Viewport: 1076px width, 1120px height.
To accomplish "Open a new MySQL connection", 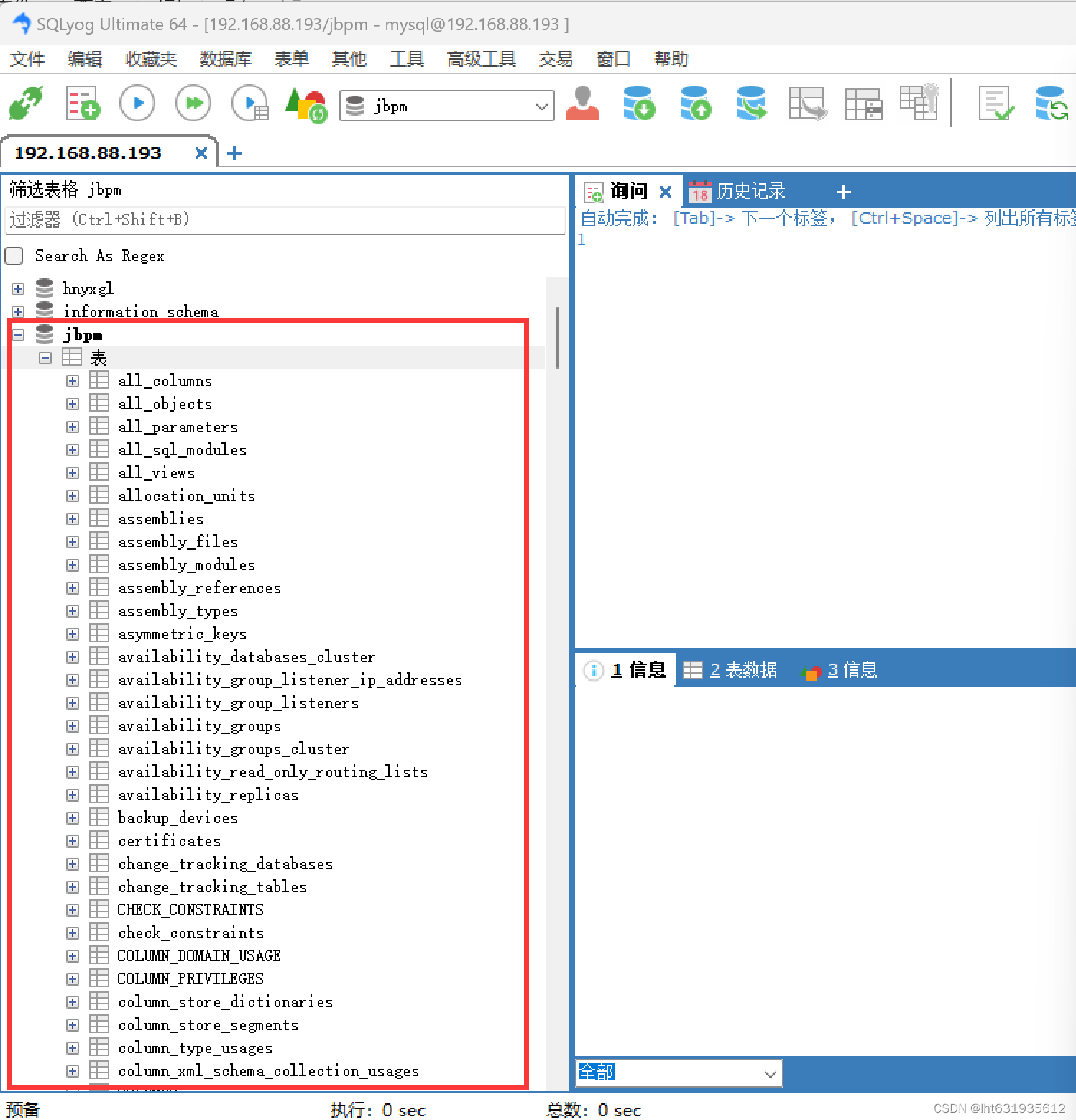I will click(x=27, y=103).
